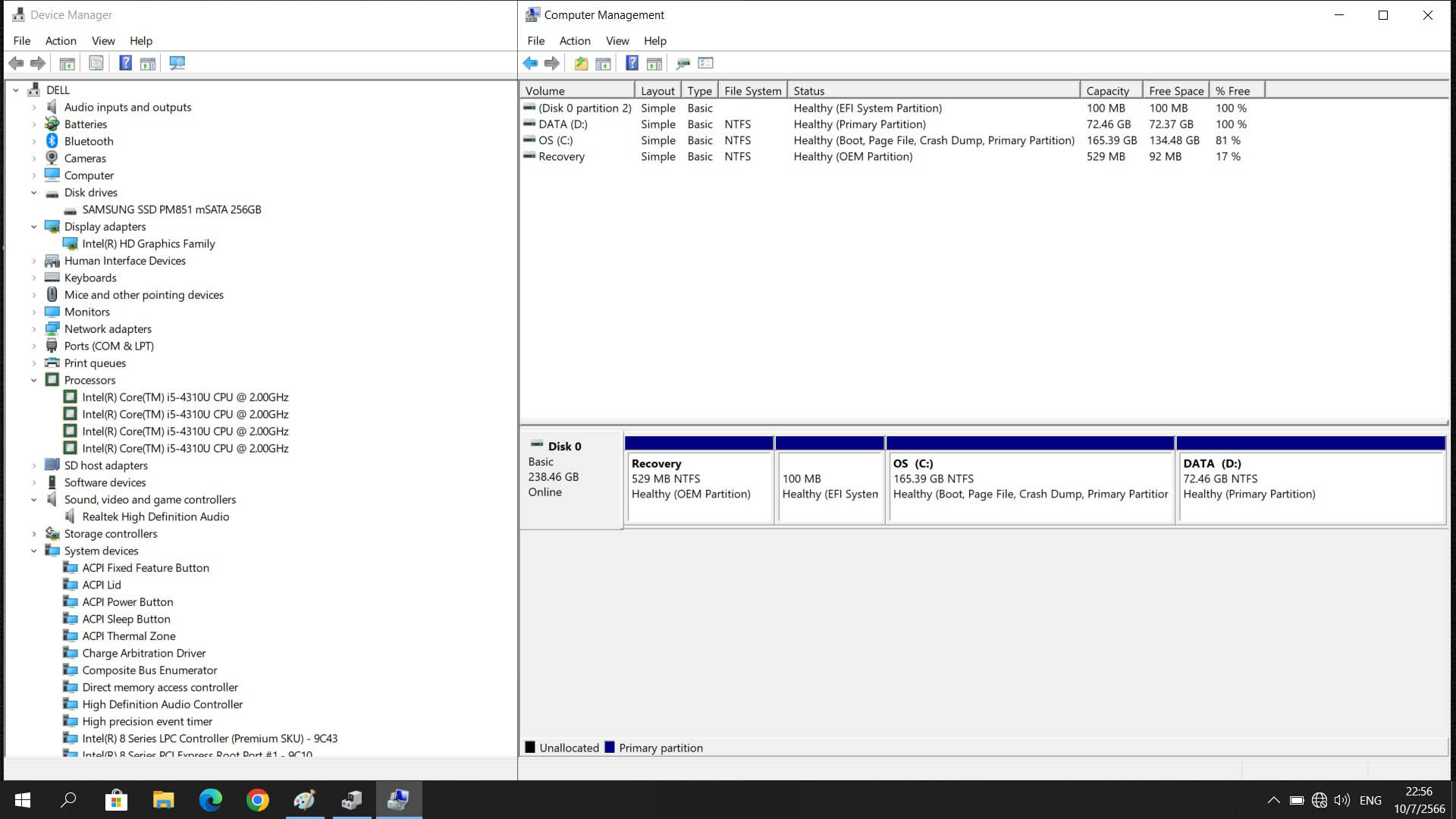The width and height of the screenshot is (1456, 819).
Task: Click Recovery 529 MB partition block
Action: [699, 479]
